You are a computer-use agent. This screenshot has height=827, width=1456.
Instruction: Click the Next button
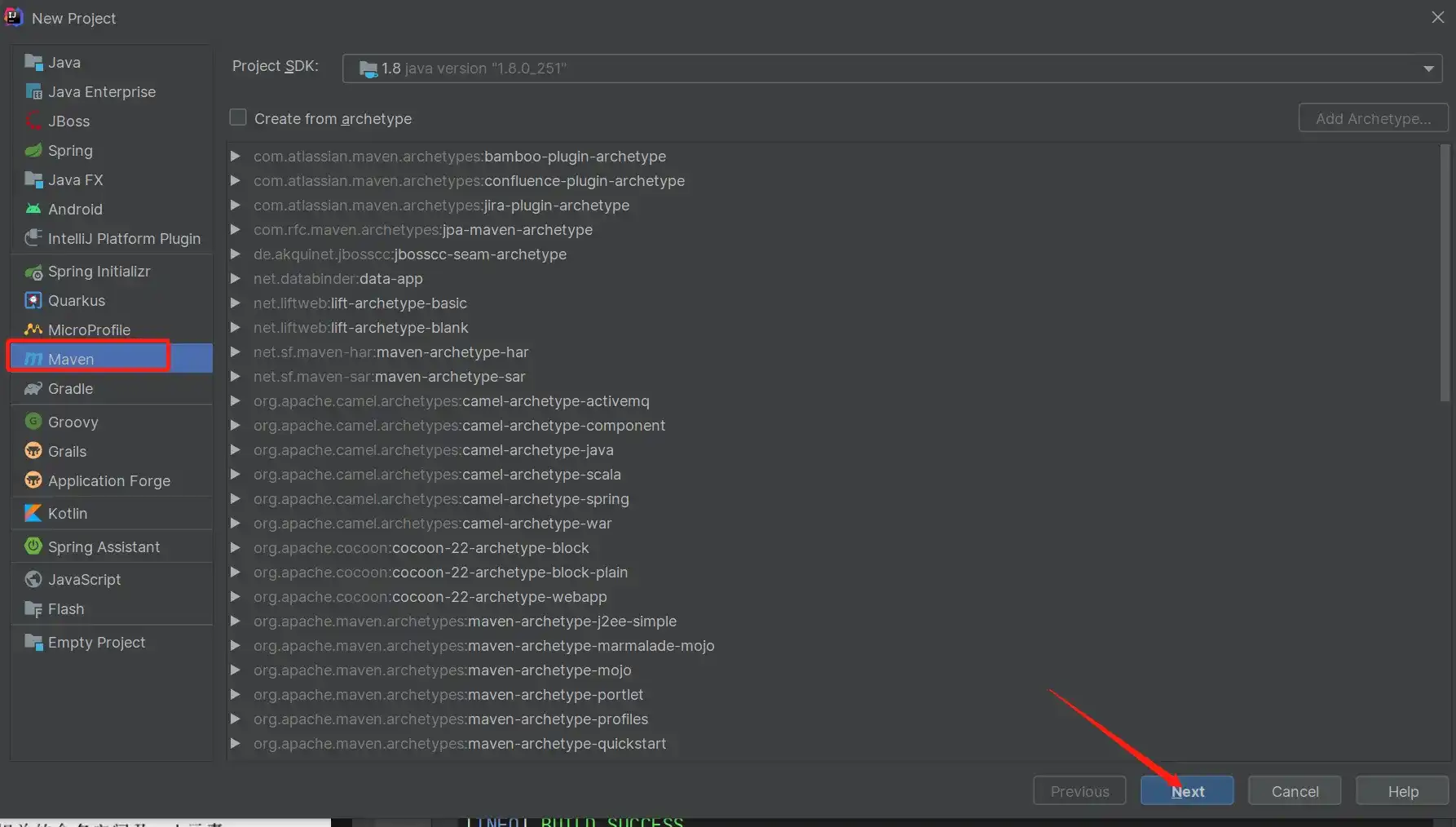coord(1187,791)
